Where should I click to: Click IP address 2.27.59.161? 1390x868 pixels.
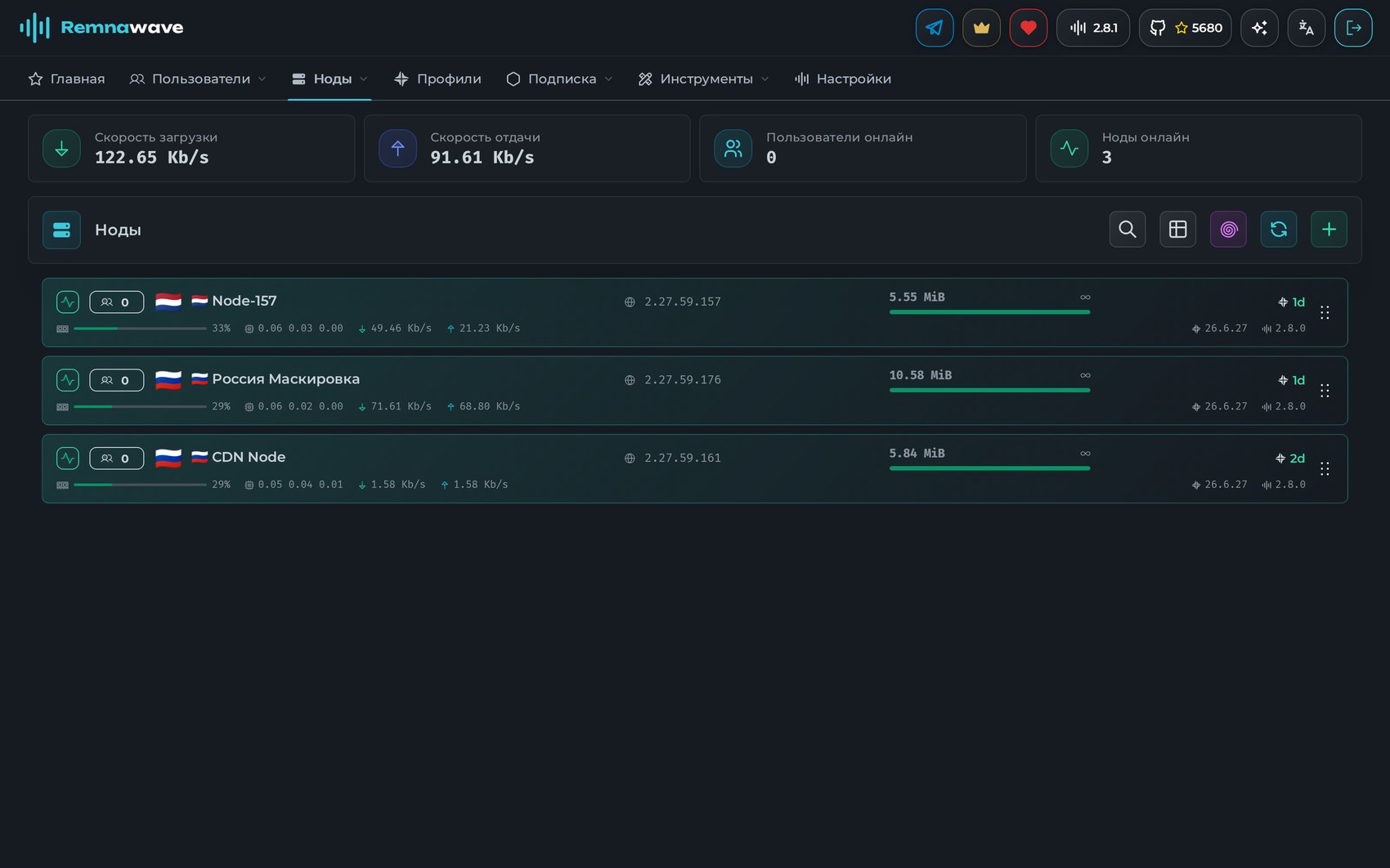(x=683, y=458)
